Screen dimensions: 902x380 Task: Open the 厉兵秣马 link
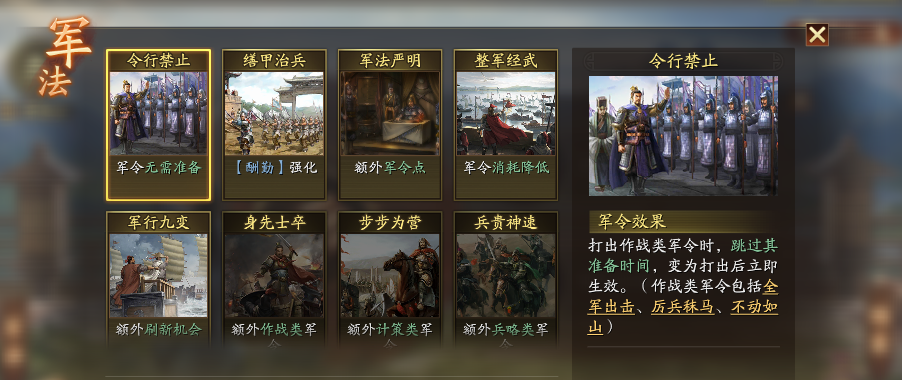coord(682,307)
